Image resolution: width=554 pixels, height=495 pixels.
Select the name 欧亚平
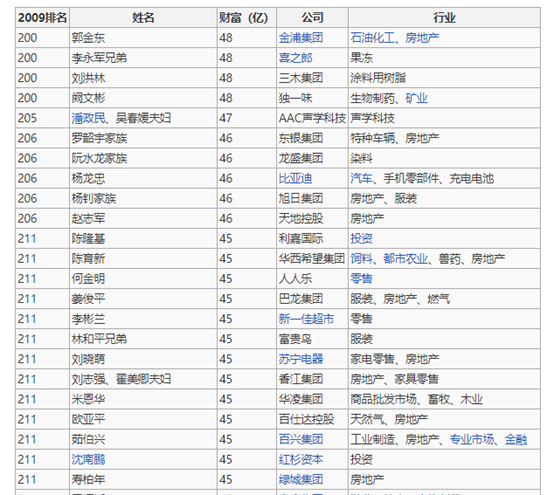[x=88, y=419]
